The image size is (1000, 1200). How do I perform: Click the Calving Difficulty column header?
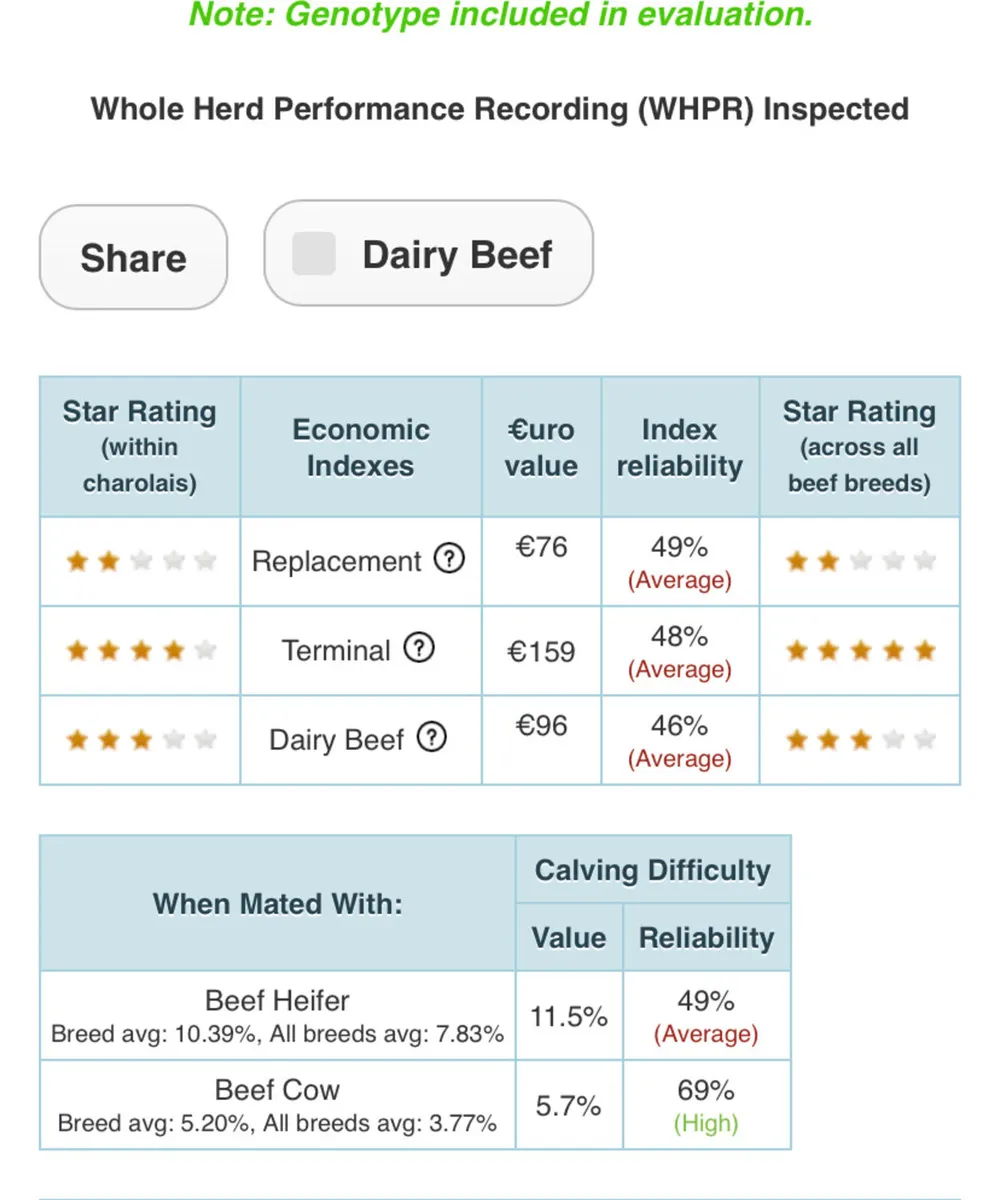click(652, 870)
